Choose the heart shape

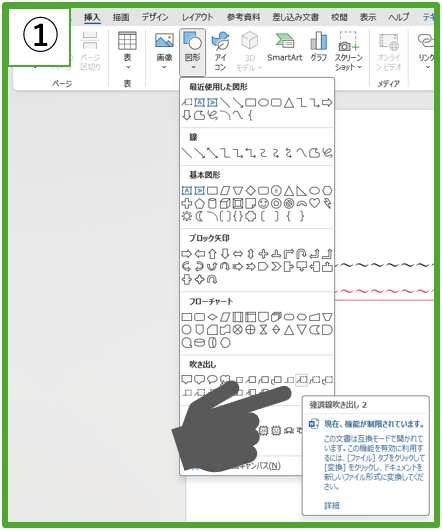tap(314, 203)
